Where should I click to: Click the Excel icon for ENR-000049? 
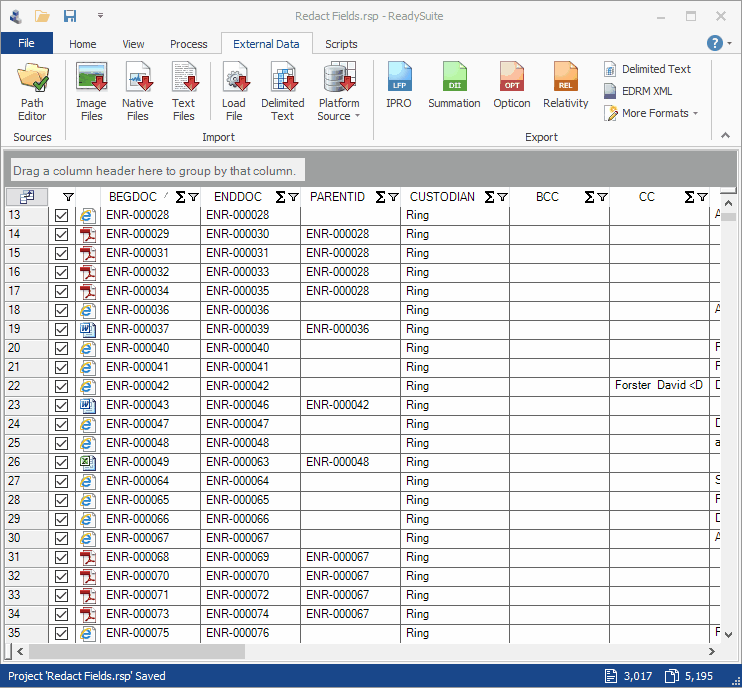click(x=88, y=462)
